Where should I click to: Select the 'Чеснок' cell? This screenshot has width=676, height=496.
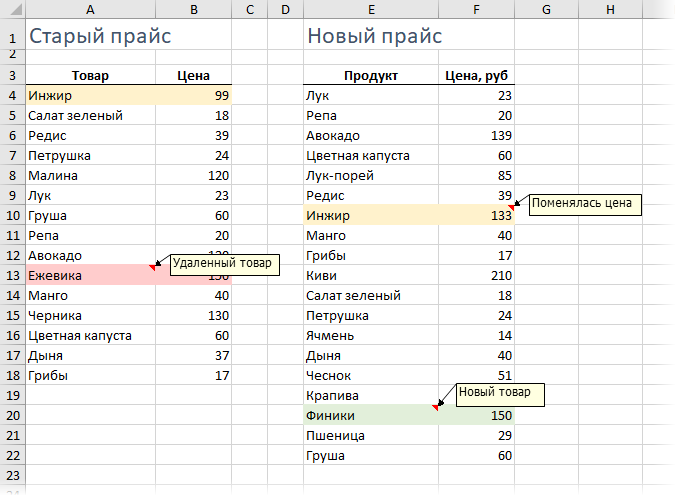(x=371, y=375)
